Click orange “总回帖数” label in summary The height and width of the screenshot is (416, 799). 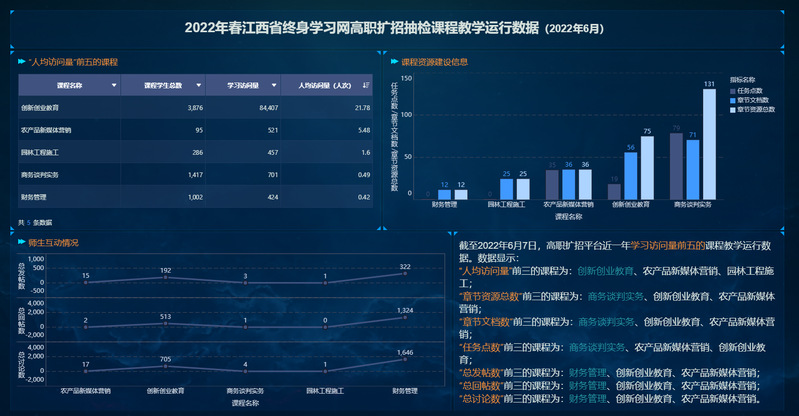pos(482,385)
